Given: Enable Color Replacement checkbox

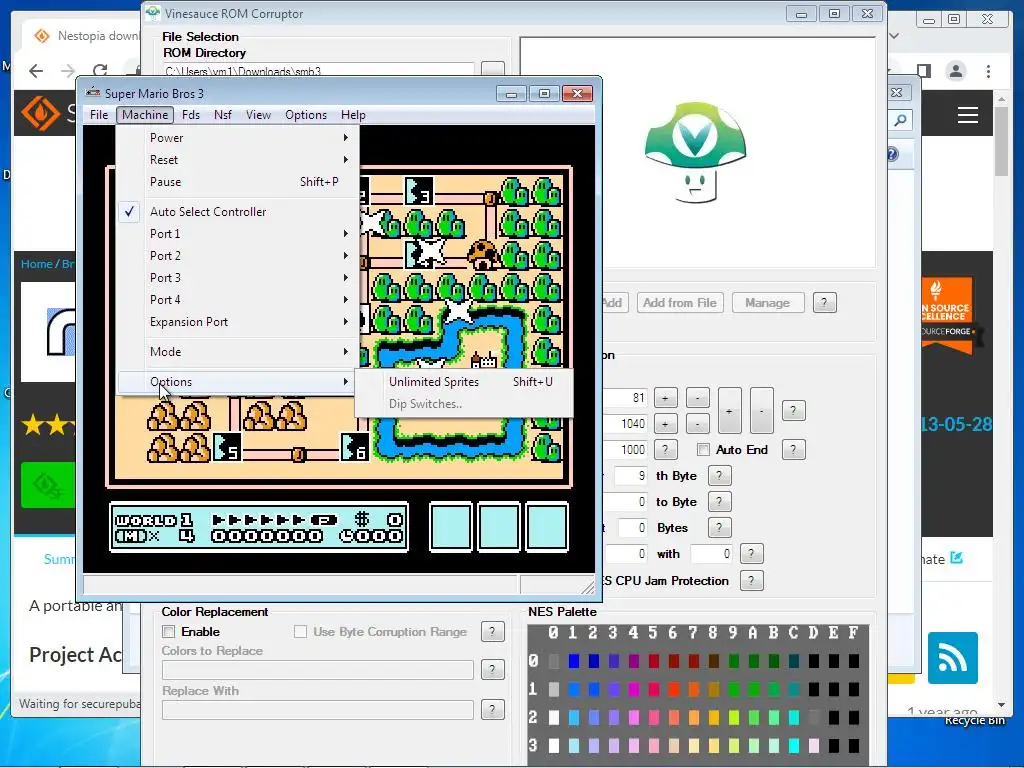Looking at the screenshot, I should point(168,632).
